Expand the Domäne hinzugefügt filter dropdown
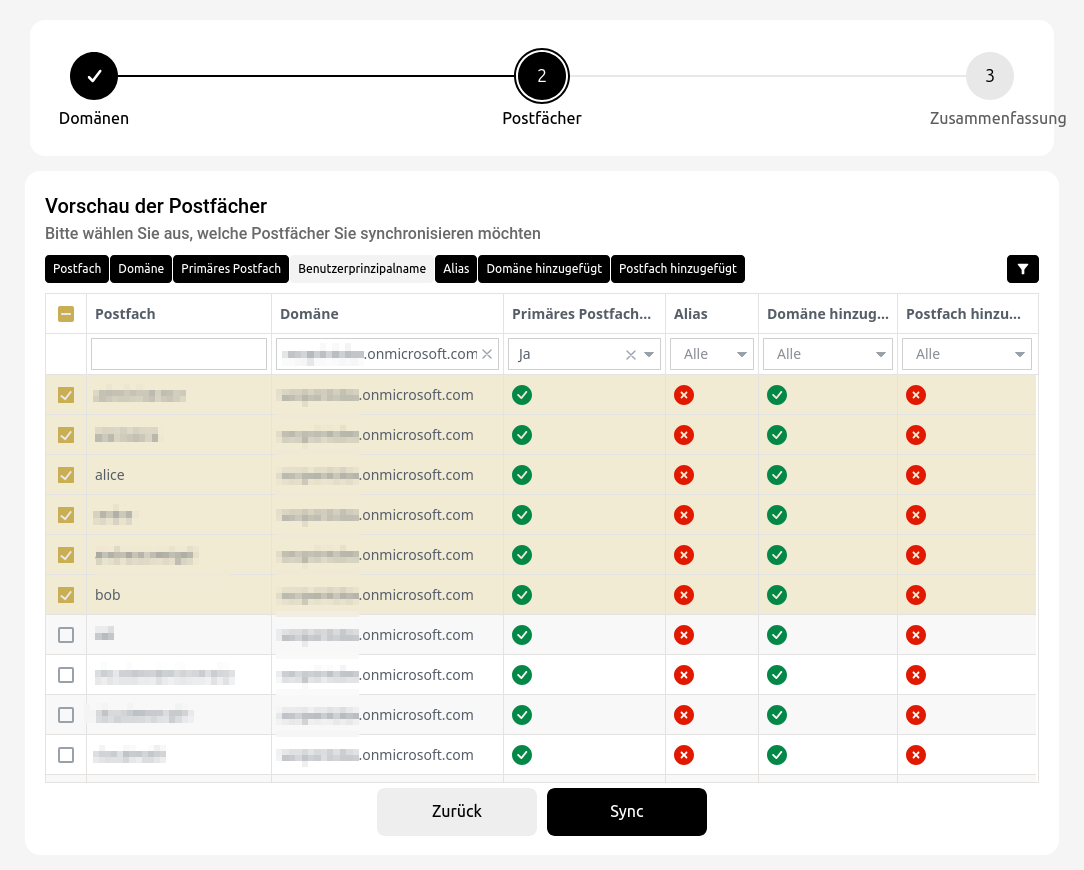The image size is (1084, 870). click(x=827, y=354)
